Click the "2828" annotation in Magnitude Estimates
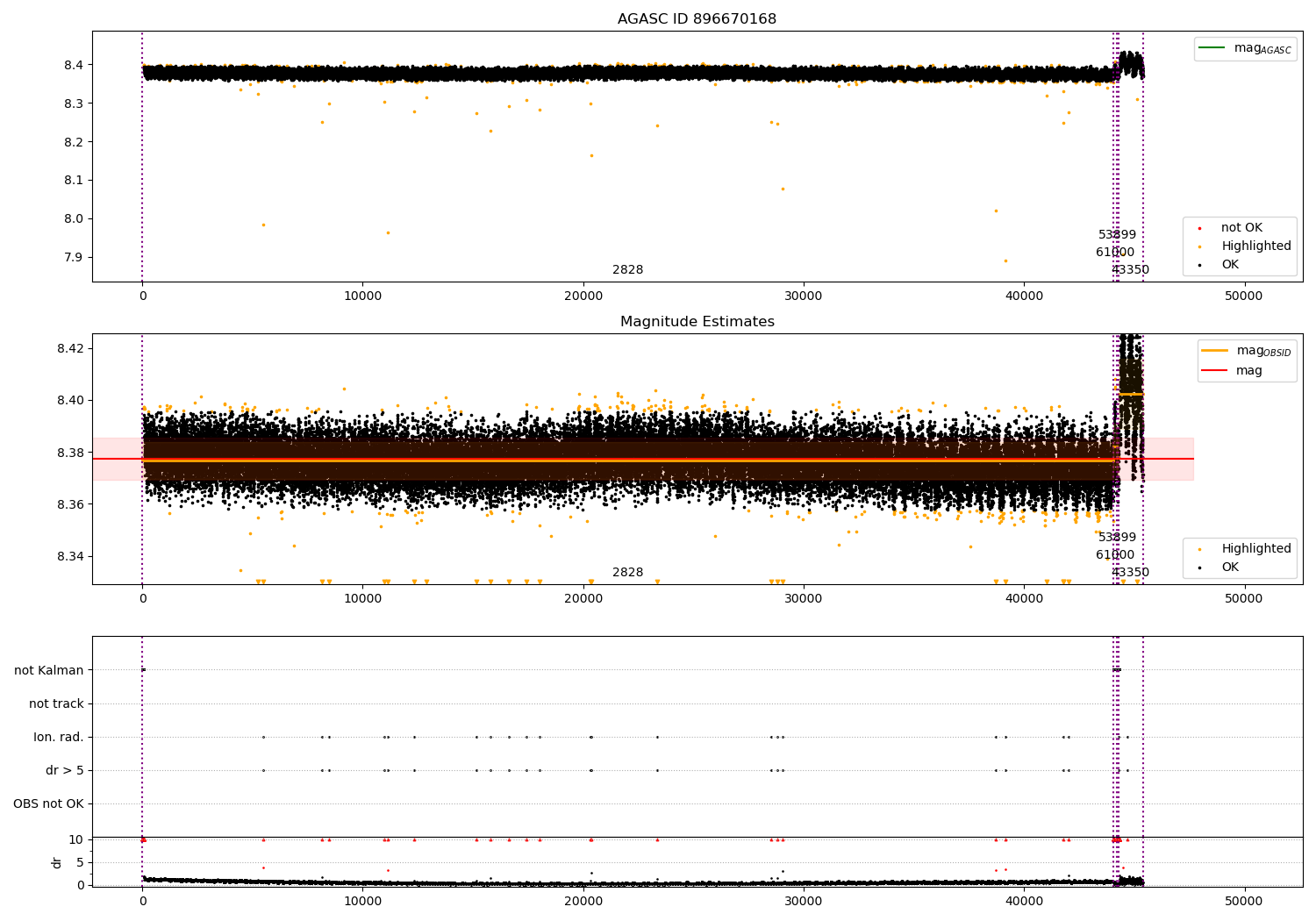The height and width of the screenshot is (921, 1316). click(627, 573)
